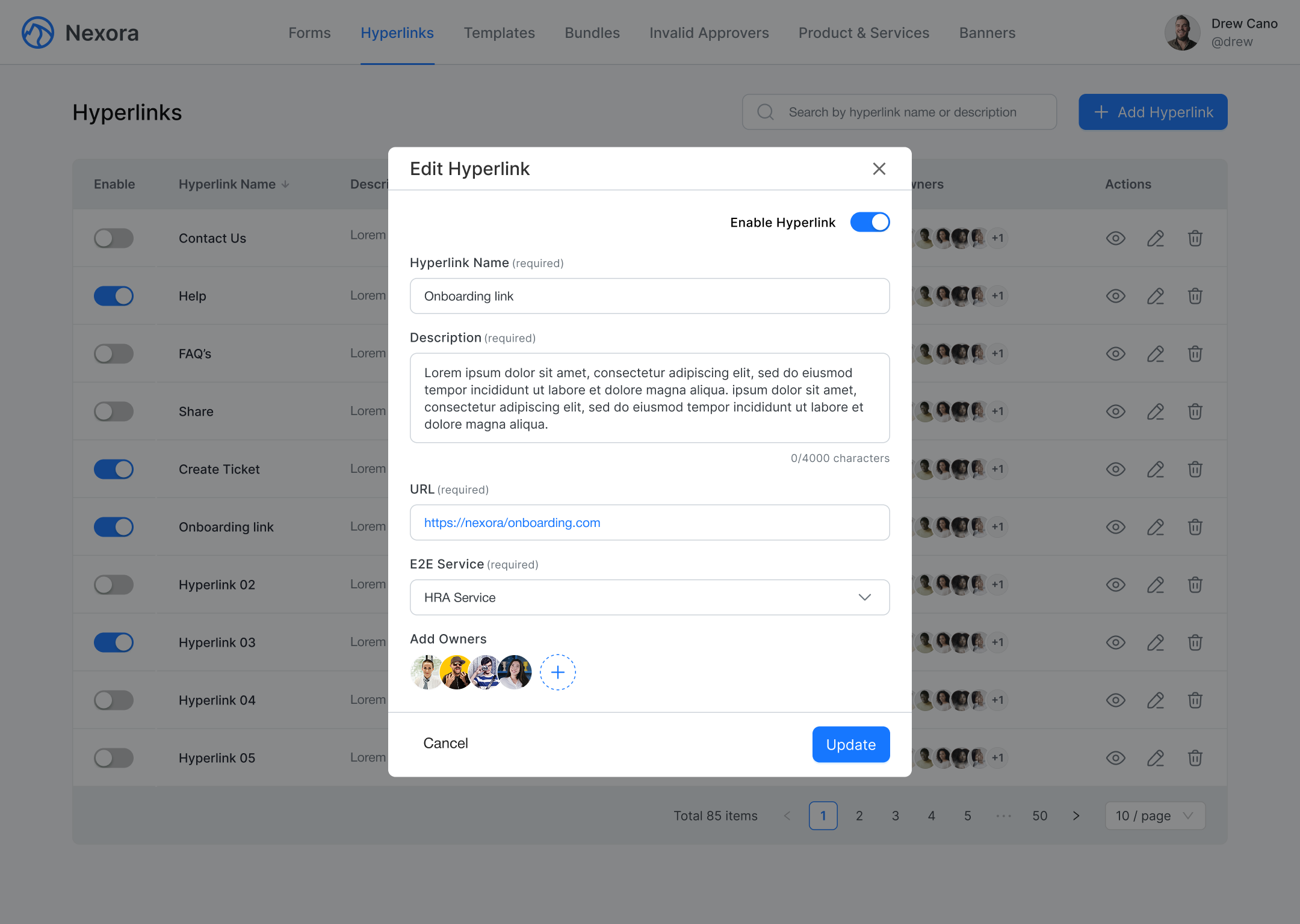
Task: Turn off the Enable Hyperlink switch
Action: pyautogui.click(x=870, y=222)
